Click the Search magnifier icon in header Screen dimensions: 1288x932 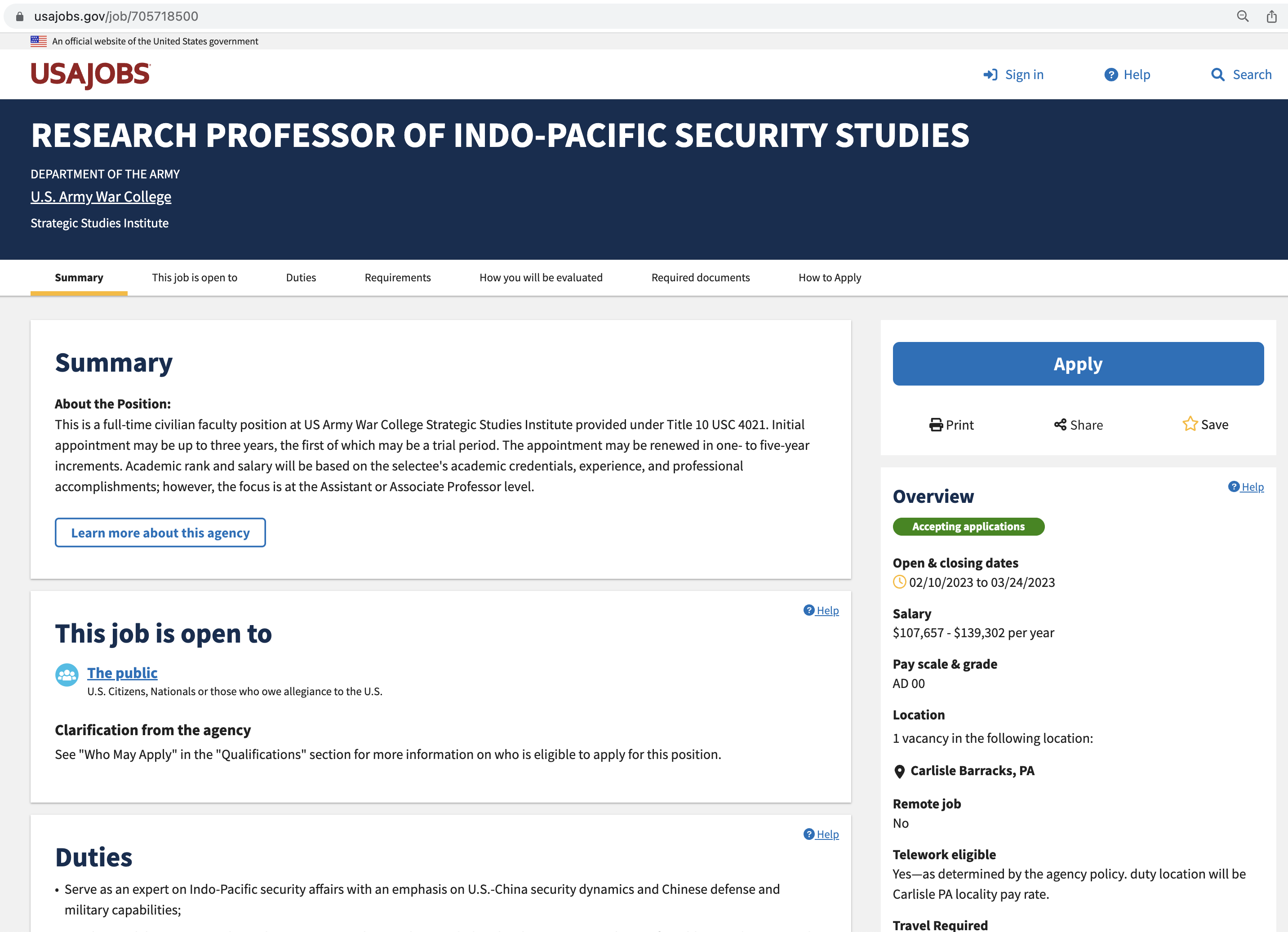click(1217, 75)
